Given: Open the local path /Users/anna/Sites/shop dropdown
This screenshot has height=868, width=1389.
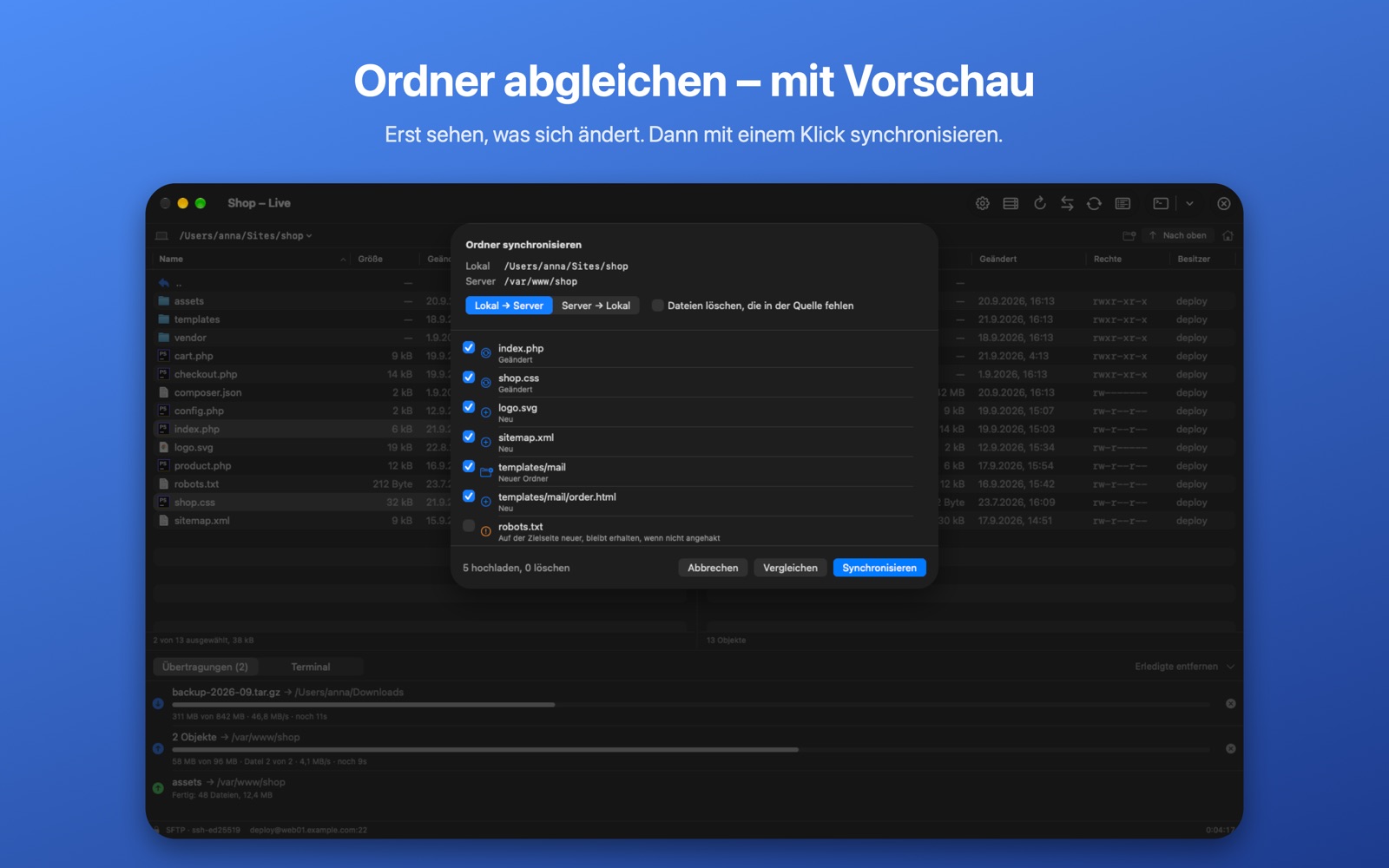Looking at the screenshot, I should tap(246, 235).
